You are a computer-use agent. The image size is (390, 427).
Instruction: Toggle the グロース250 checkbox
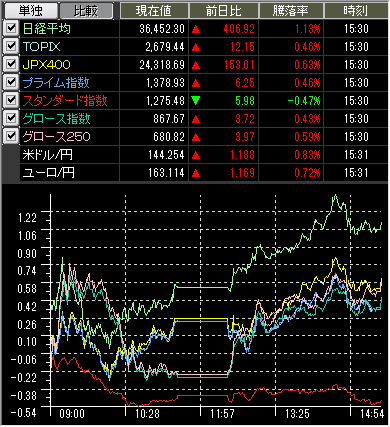click(11, 136)
